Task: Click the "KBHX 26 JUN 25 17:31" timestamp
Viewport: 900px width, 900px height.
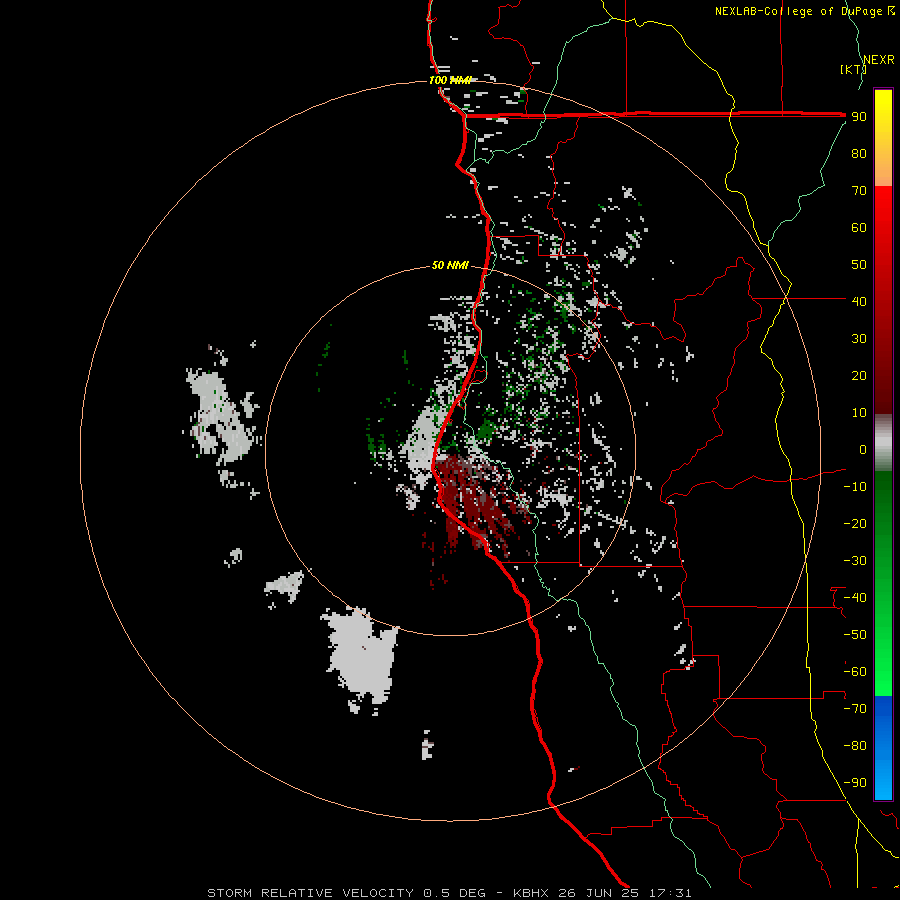Action: point(602,893)
